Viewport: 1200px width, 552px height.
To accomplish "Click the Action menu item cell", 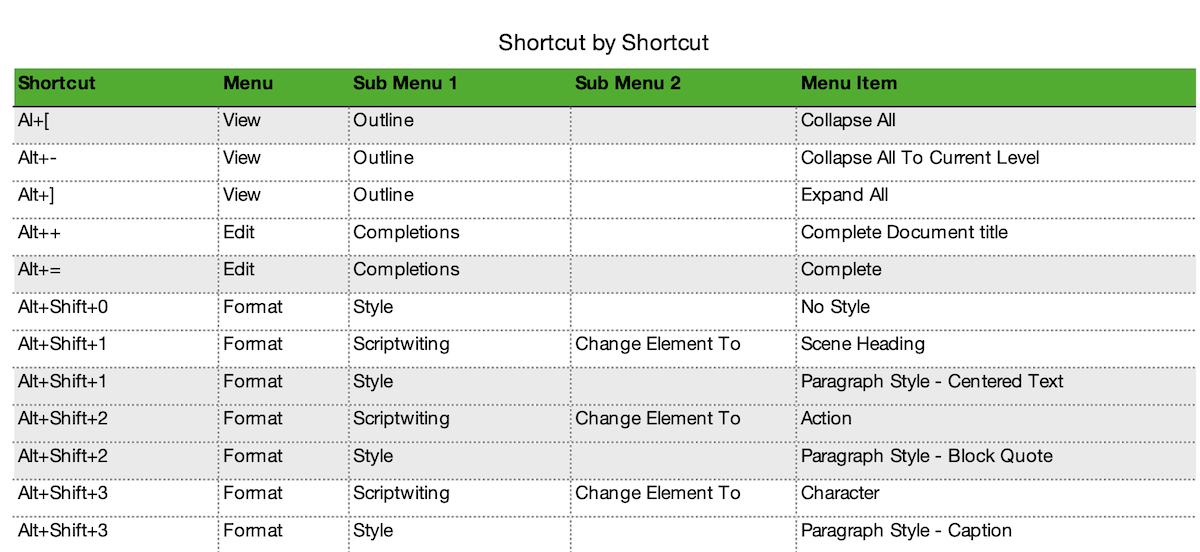I will [x=996, y=419].
